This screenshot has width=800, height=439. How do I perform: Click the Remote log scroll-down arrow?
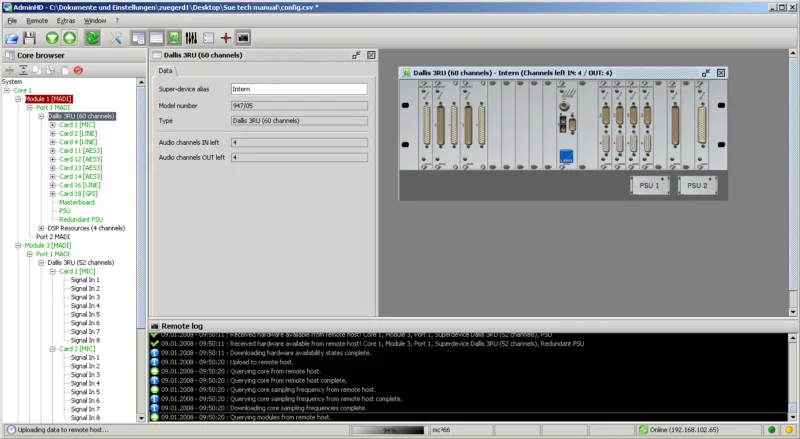pyautogui.click(x=792, y=417)
